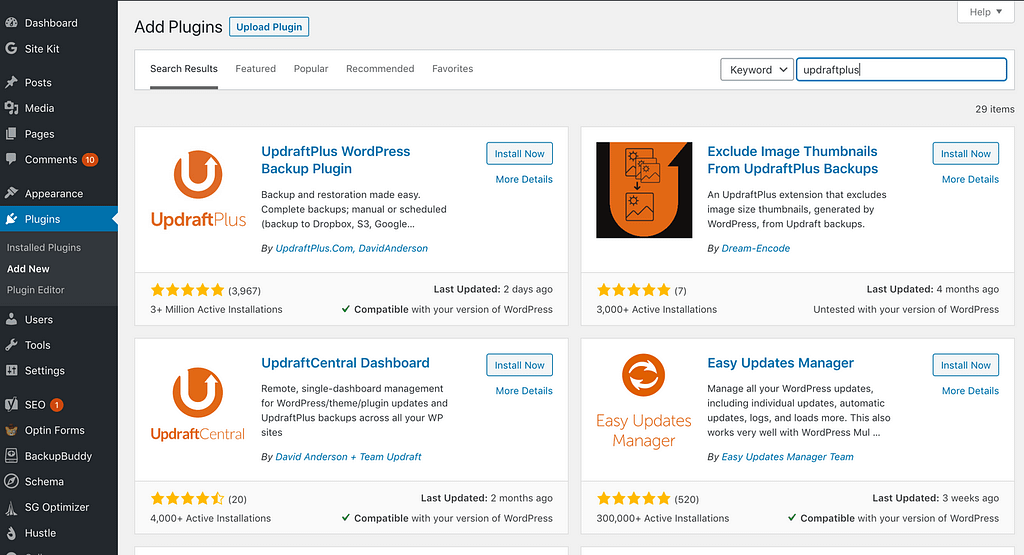This screenshot has height=555, width=1024.
Task: Click the Comments badge showing 10
Action: tap(90, 159)
